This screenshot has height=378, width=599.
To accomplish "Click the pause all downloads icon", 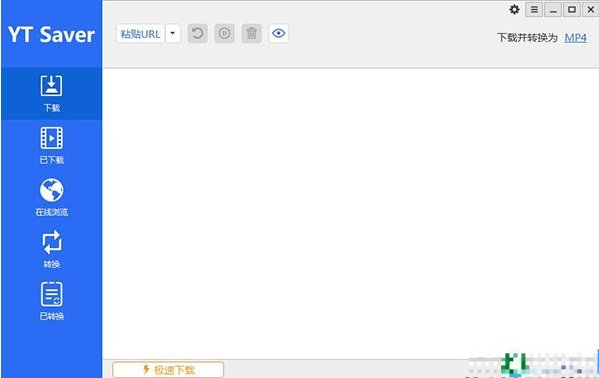I will [225, 34].
